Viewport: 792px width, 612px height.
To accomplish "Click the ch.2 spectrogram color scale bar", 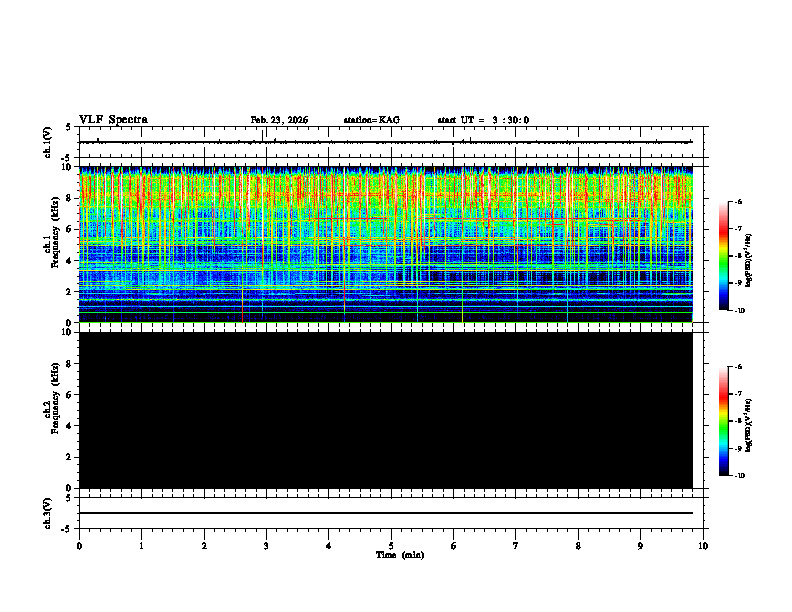I will (724, 421).
